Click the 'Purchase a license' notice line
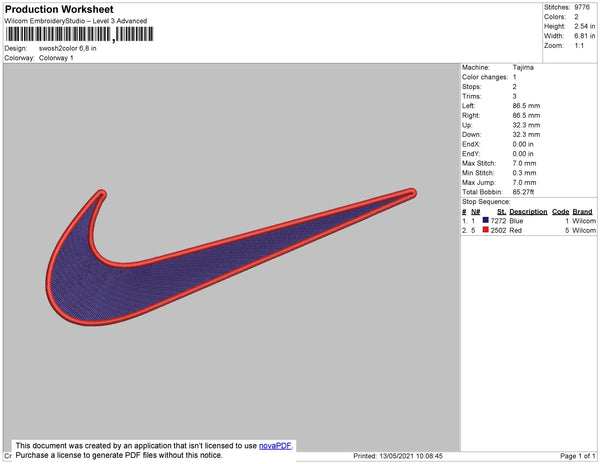Screen dimensions: 600x464 pos(119,455)
